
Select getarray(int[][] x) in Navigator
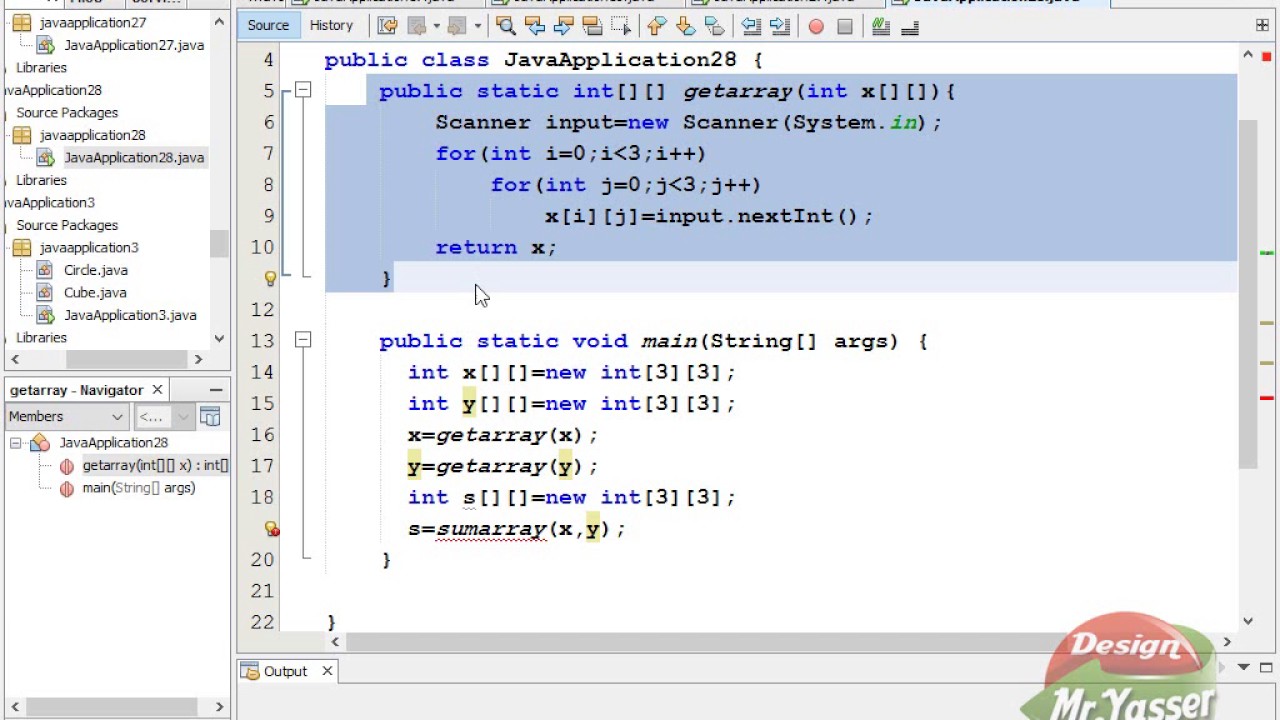pos(155,465)
